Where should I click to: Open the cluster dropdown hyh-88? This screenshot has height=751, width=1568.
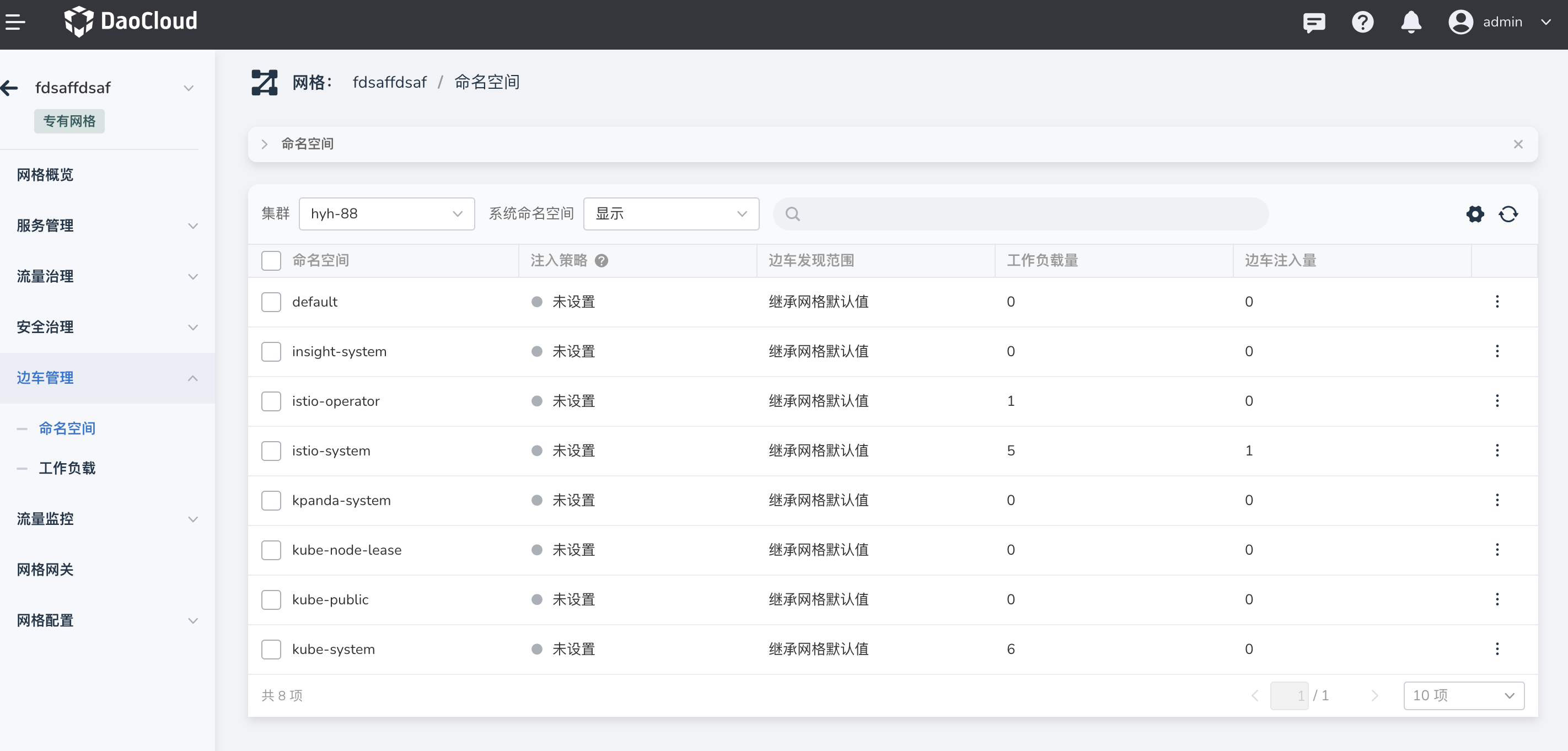[x=386, y=214]
